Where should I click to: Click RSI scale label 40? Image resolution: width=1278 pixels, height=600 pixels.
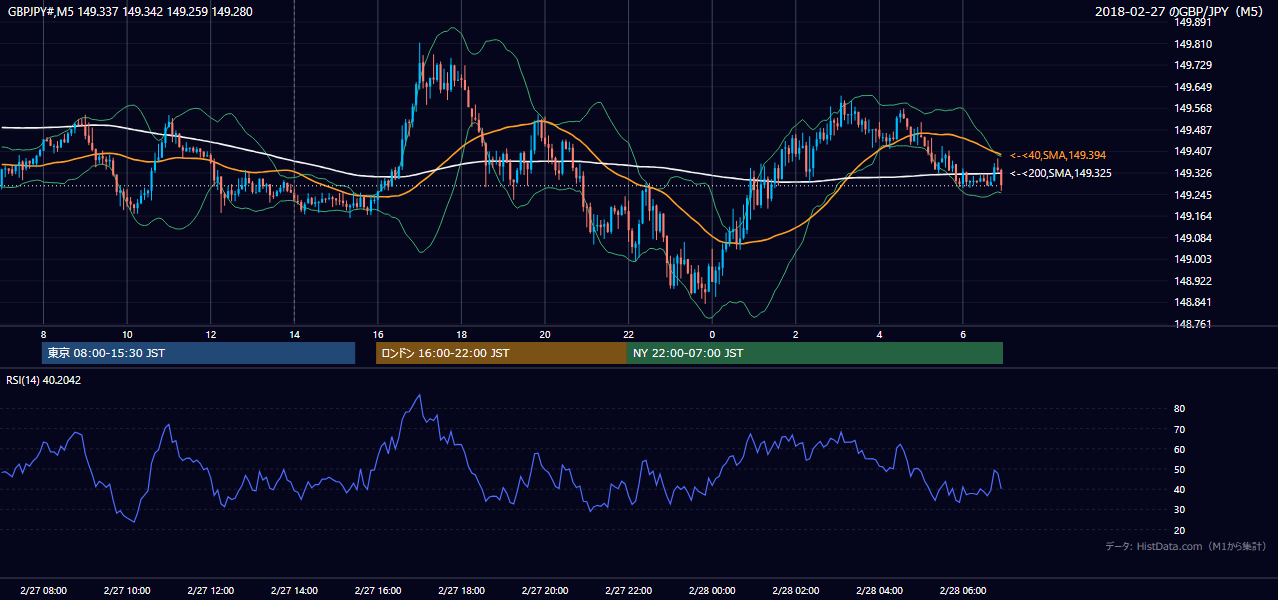(x=1179, y=489)
